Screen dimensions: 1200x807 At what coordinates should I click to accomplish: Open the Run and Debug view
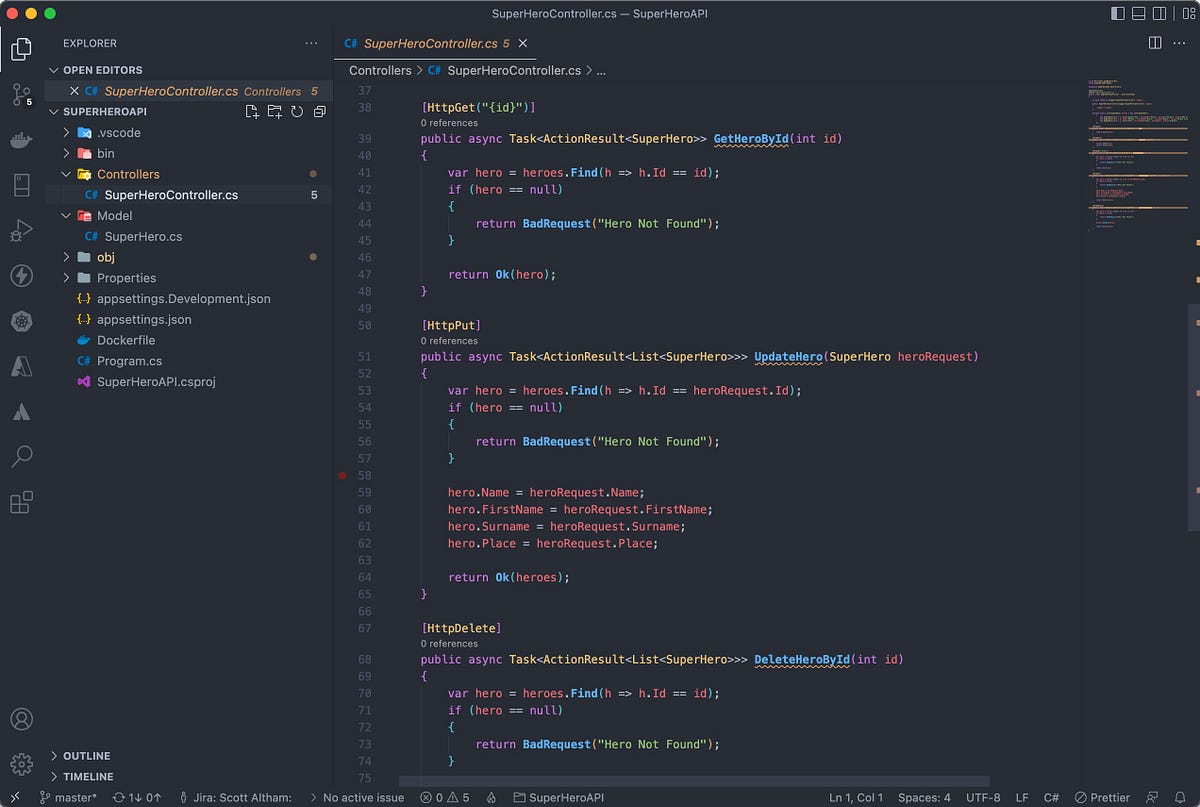point(21,230)
